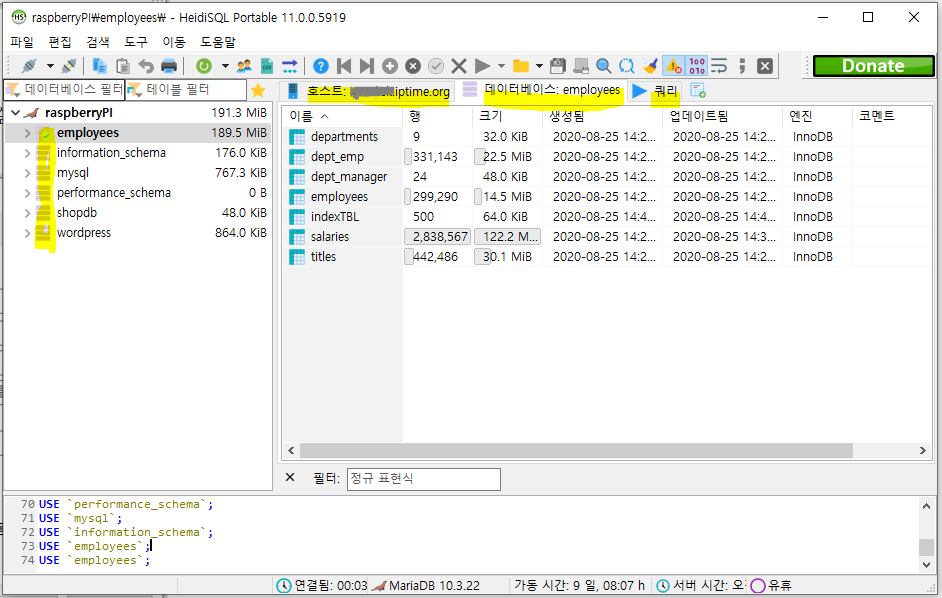The image size is (942, 598).
Task: Click the green Donate button
Action: [874, 66]
